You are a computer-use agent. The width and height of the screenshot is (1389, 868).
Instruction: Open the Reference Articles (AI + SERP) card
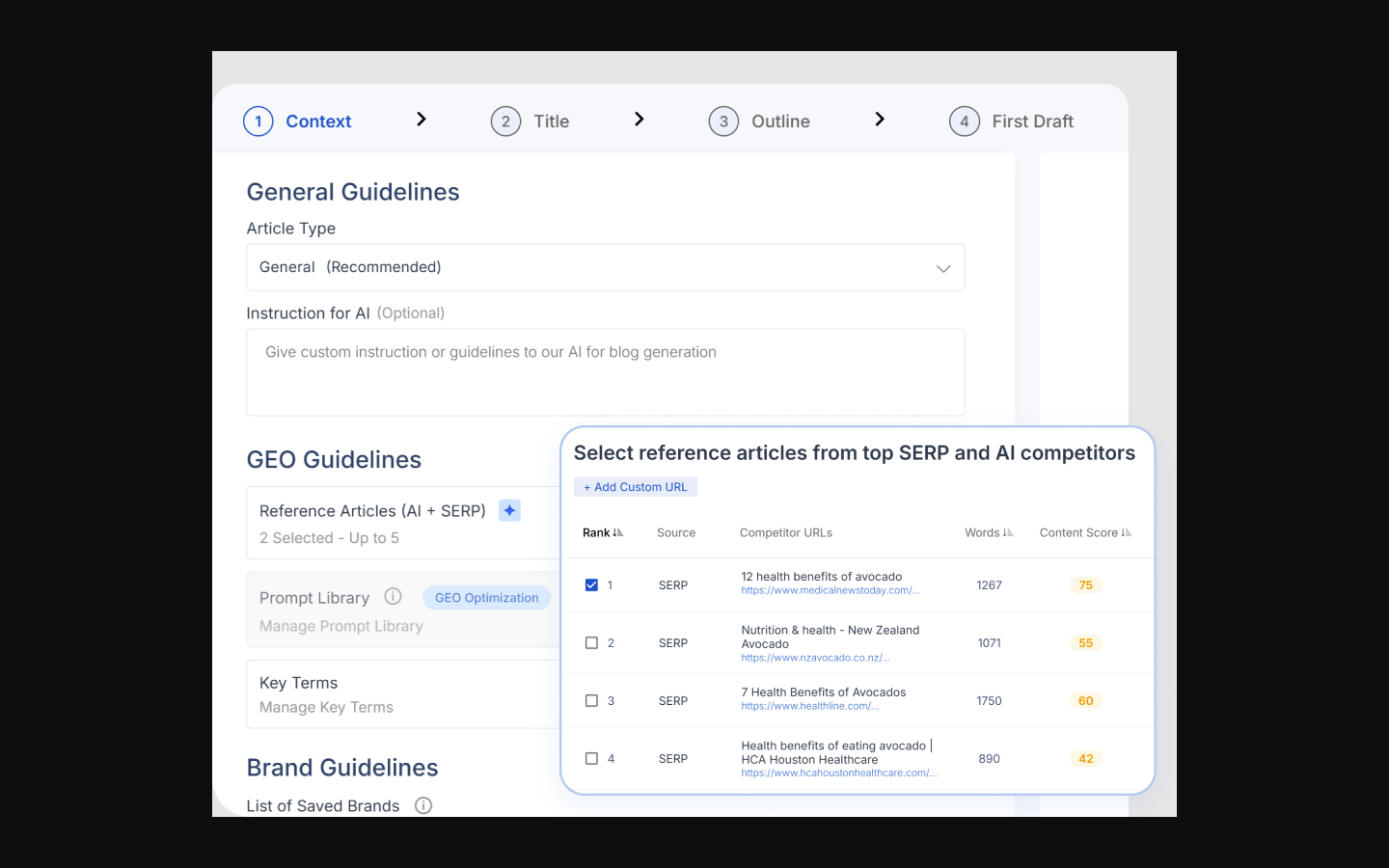[405, 523]
